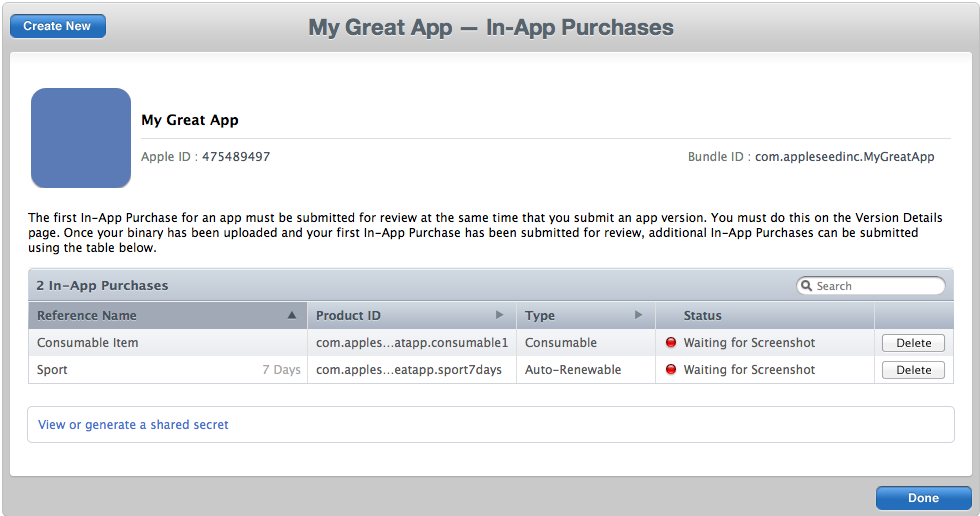
Task: Select the Consumable Item row
Action: [491, 342]
